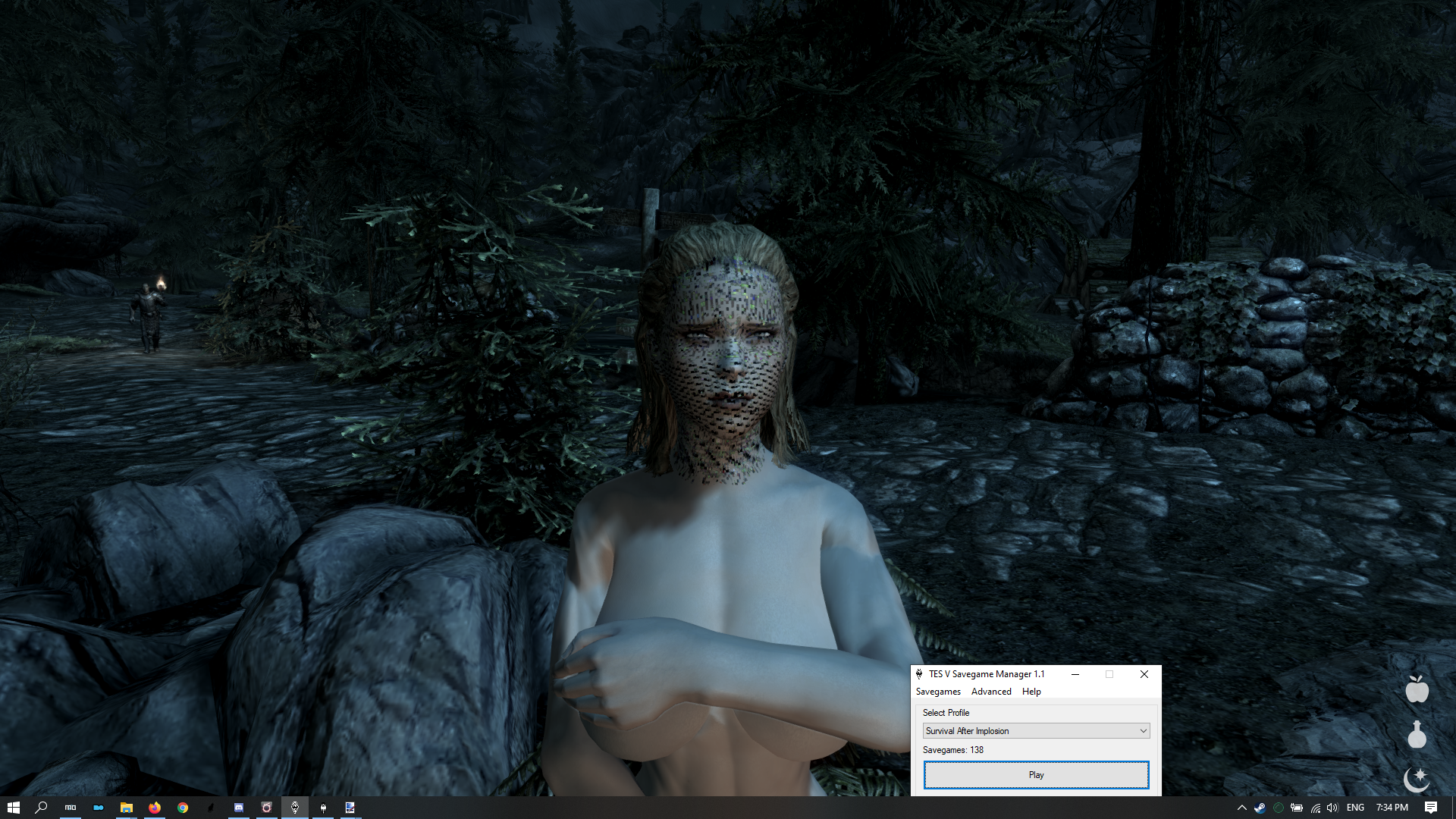
Task: Launch Google Chrome from the taskbar
Action: 183,808
